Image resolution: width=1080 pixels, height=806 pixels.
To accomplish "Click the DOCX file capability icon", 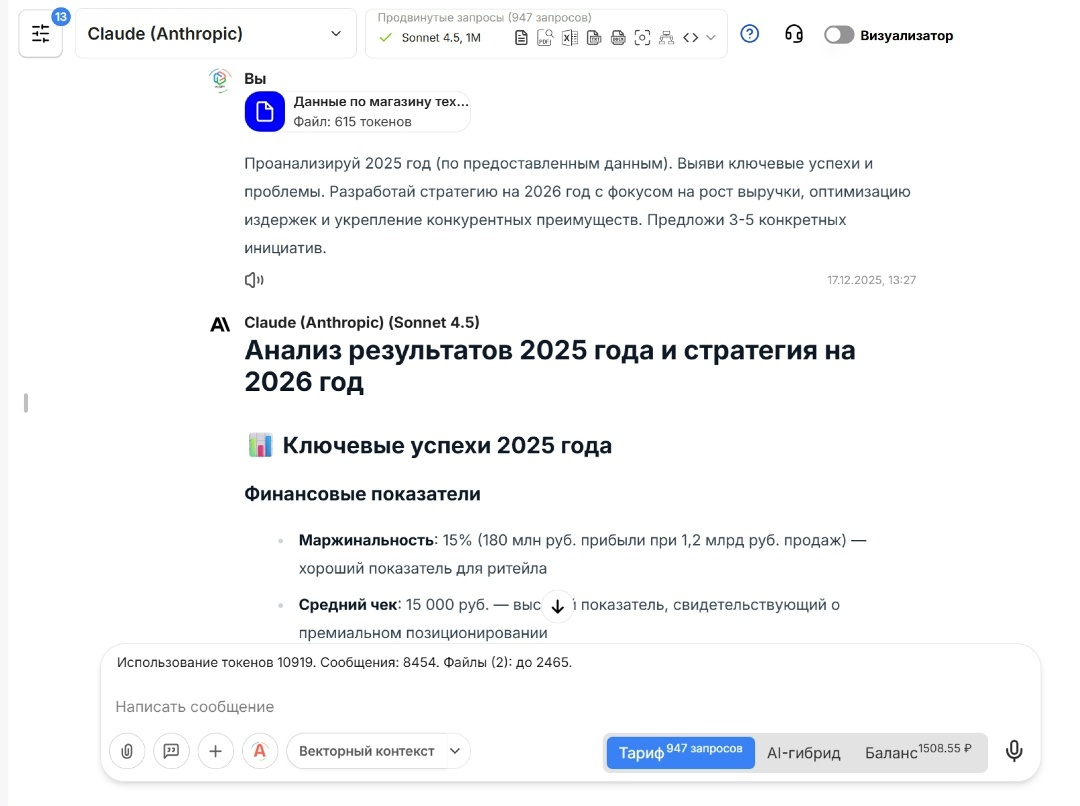I will click(618, 38).
